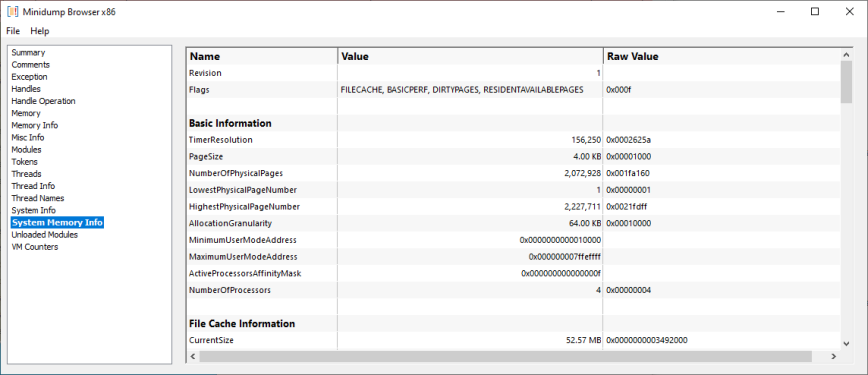The height and width of the screenshot is (375, 868).
Task: Click the 52.57 MB value
Action: click(582, 340)
